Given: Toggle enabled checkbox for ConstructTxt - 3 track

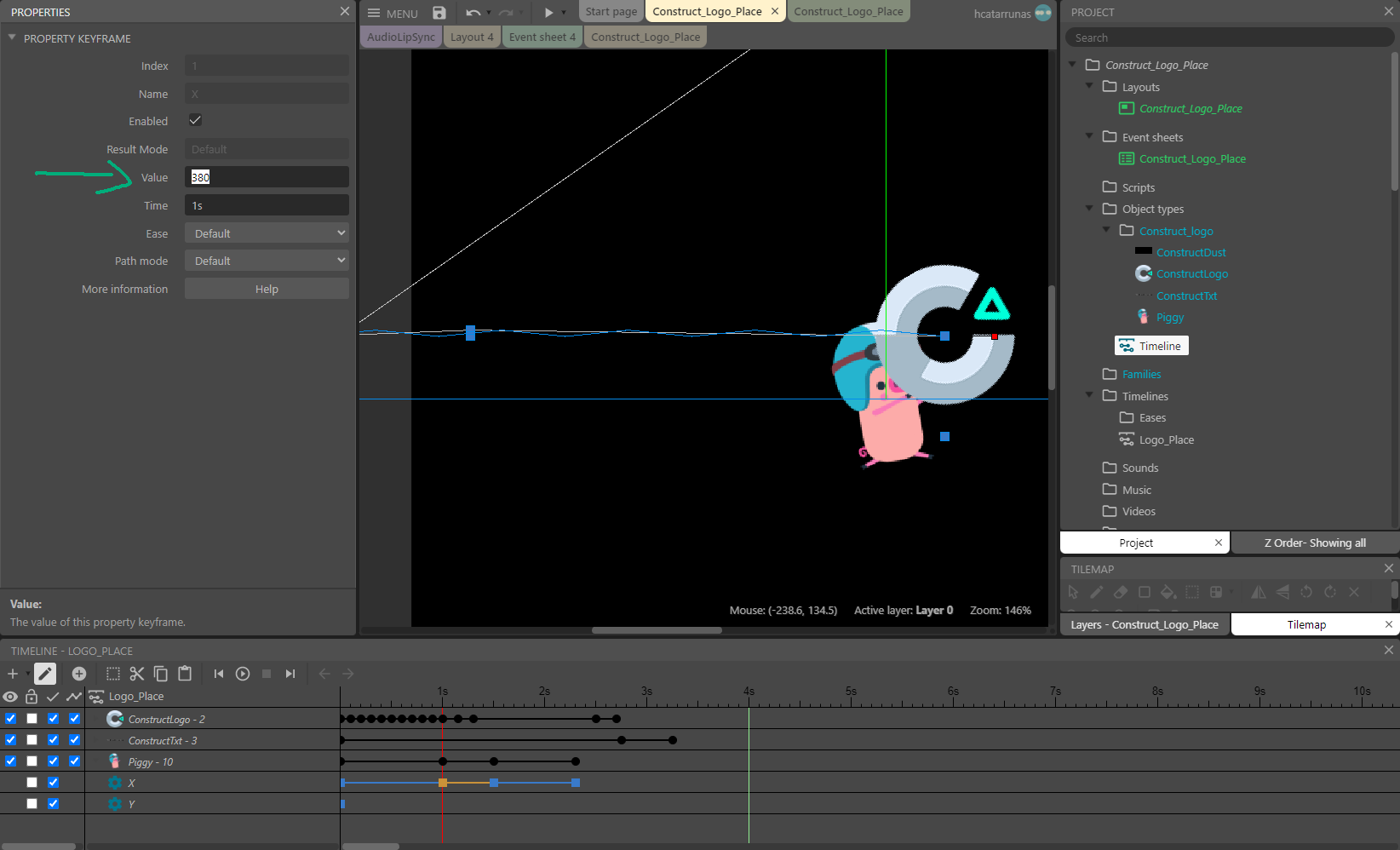Looking at the screenshot, I should tap(53, 740).
